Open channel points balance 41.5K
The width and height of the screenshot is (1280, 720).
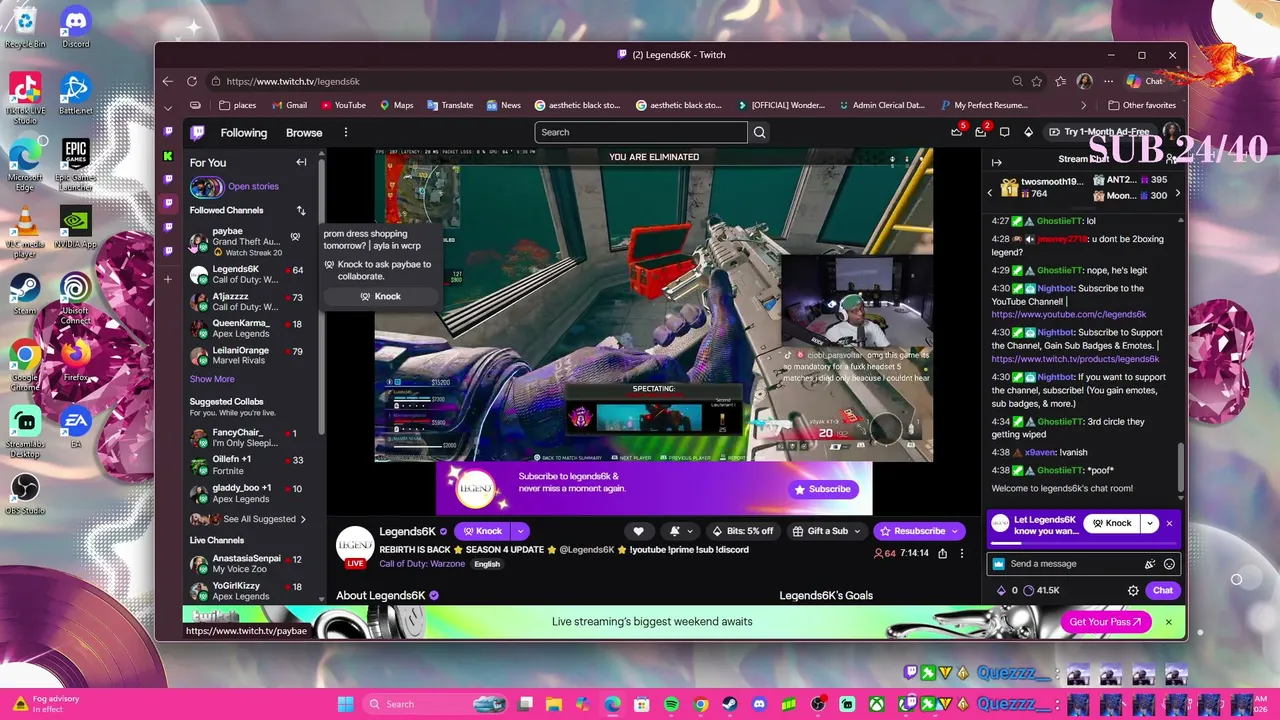click(1041, 590)
